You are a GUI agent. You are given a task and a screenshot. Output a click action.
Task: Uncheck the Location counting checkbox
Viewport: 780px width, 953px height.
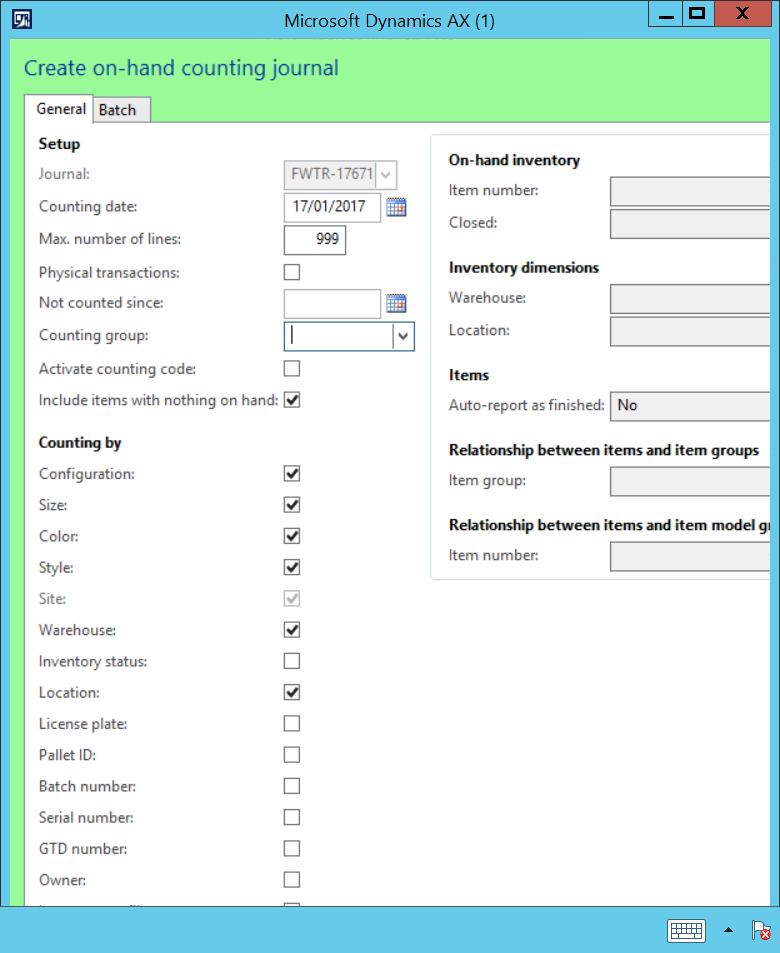292,692
